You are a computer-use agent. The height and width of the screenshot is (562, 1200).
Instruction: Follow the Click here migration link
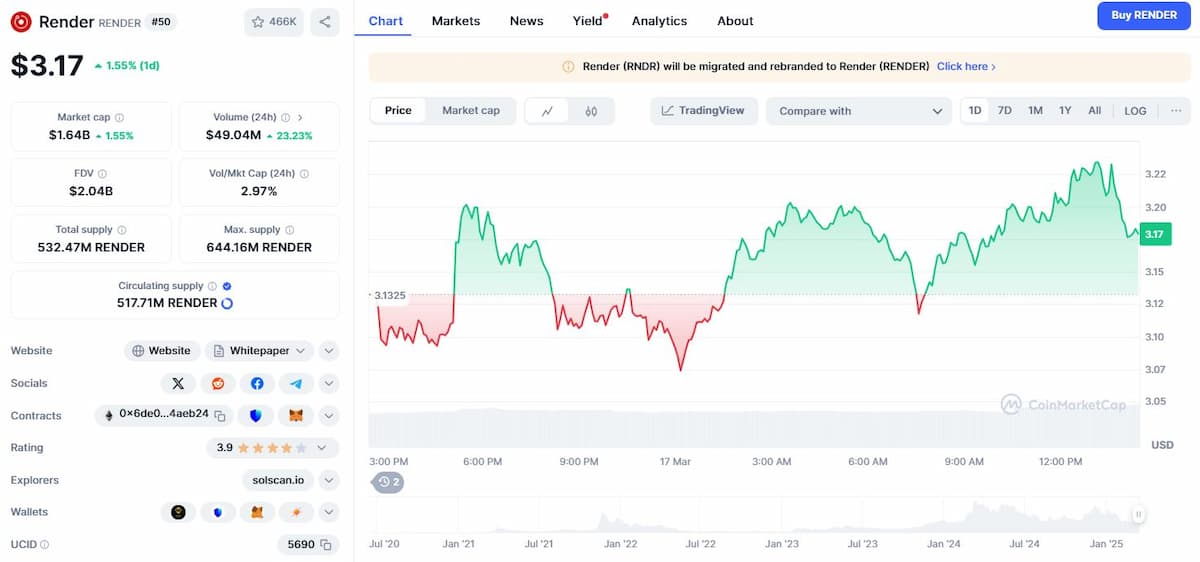[966, 67]
